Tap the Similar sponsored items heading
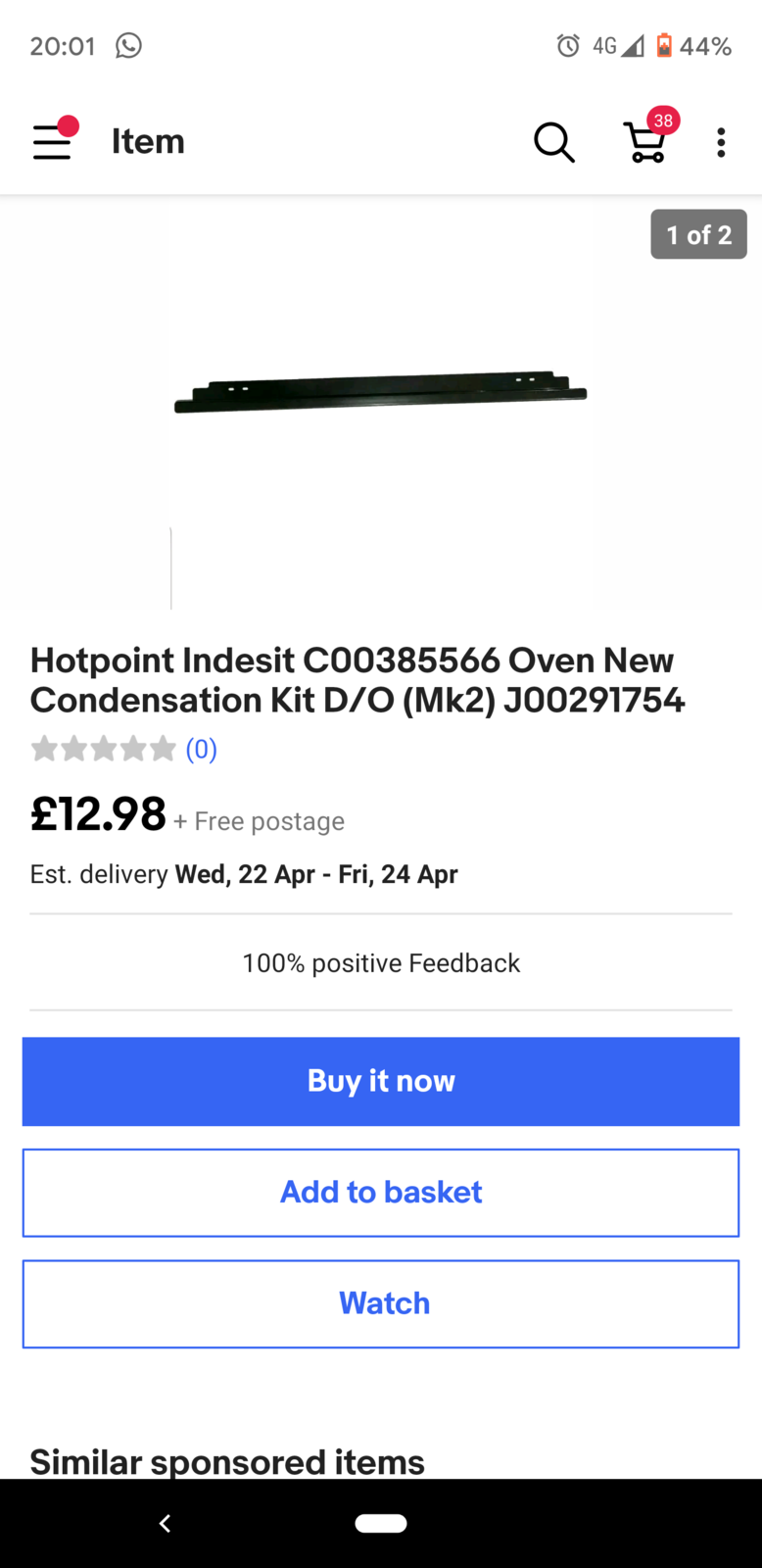This screenshot has height=1568, width=762. (x=227, y=1461)
